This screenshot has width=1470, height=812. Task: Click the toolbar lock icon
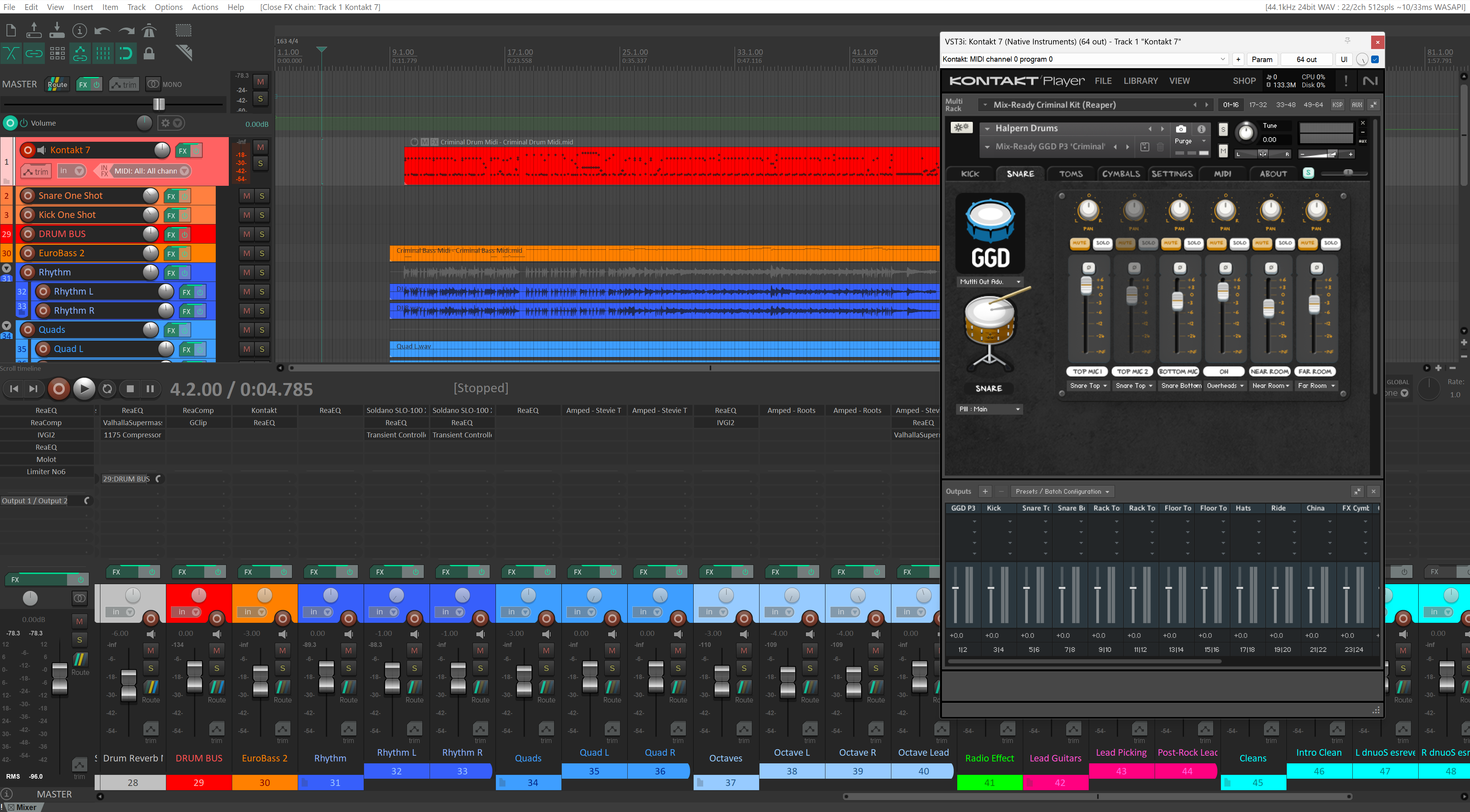click(x=149, y=54)
